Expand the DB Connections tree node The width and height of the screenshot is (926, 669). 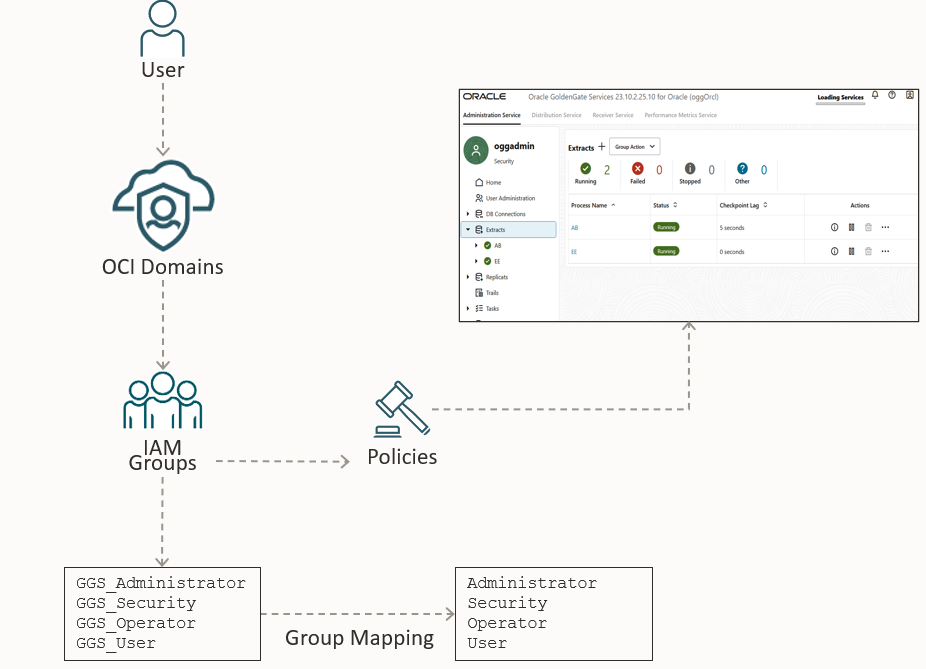click(x=467, y=214)
